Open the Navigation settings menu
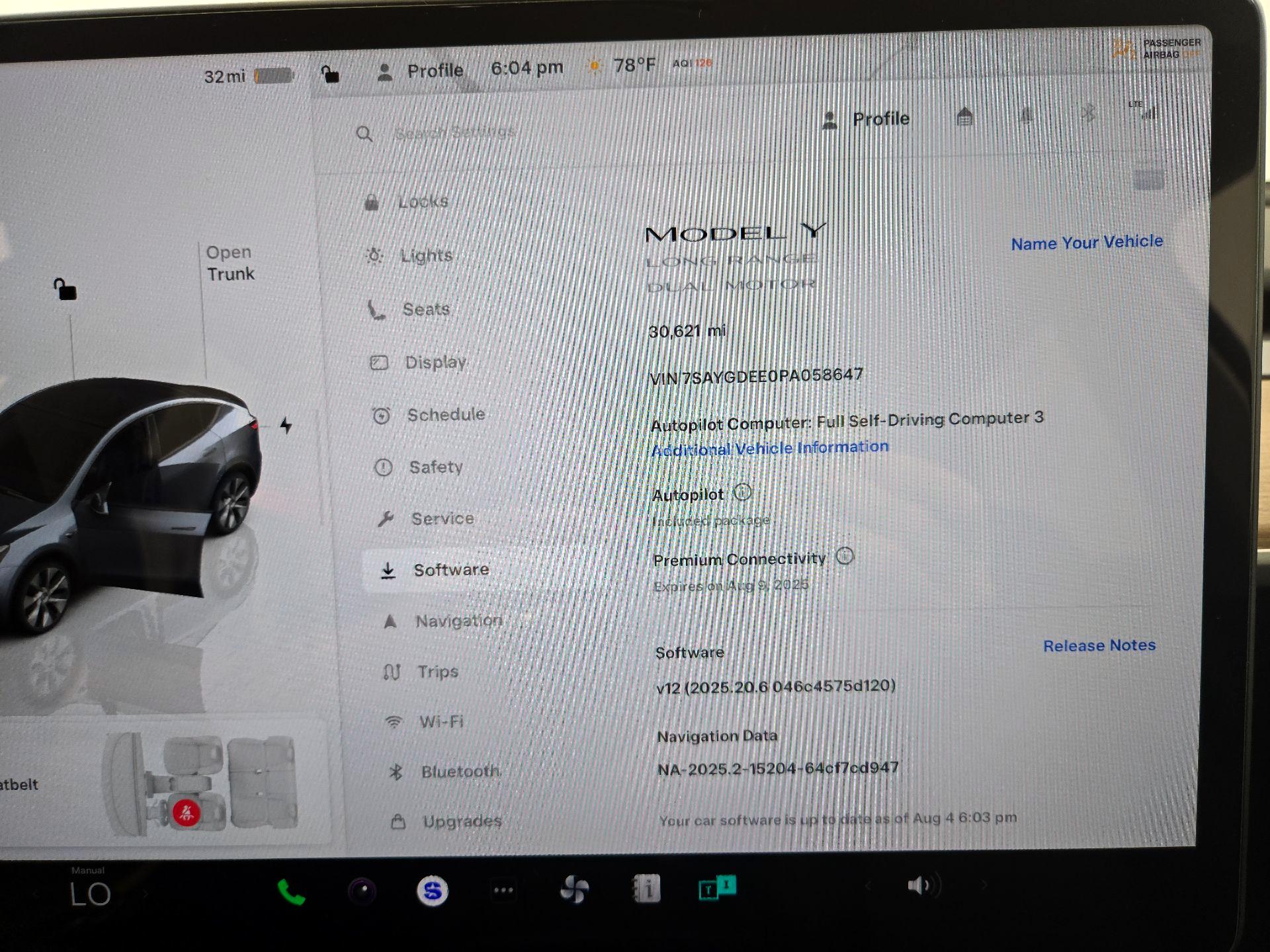The width and height of the screenshot is (1270, 952). point(443,621)
